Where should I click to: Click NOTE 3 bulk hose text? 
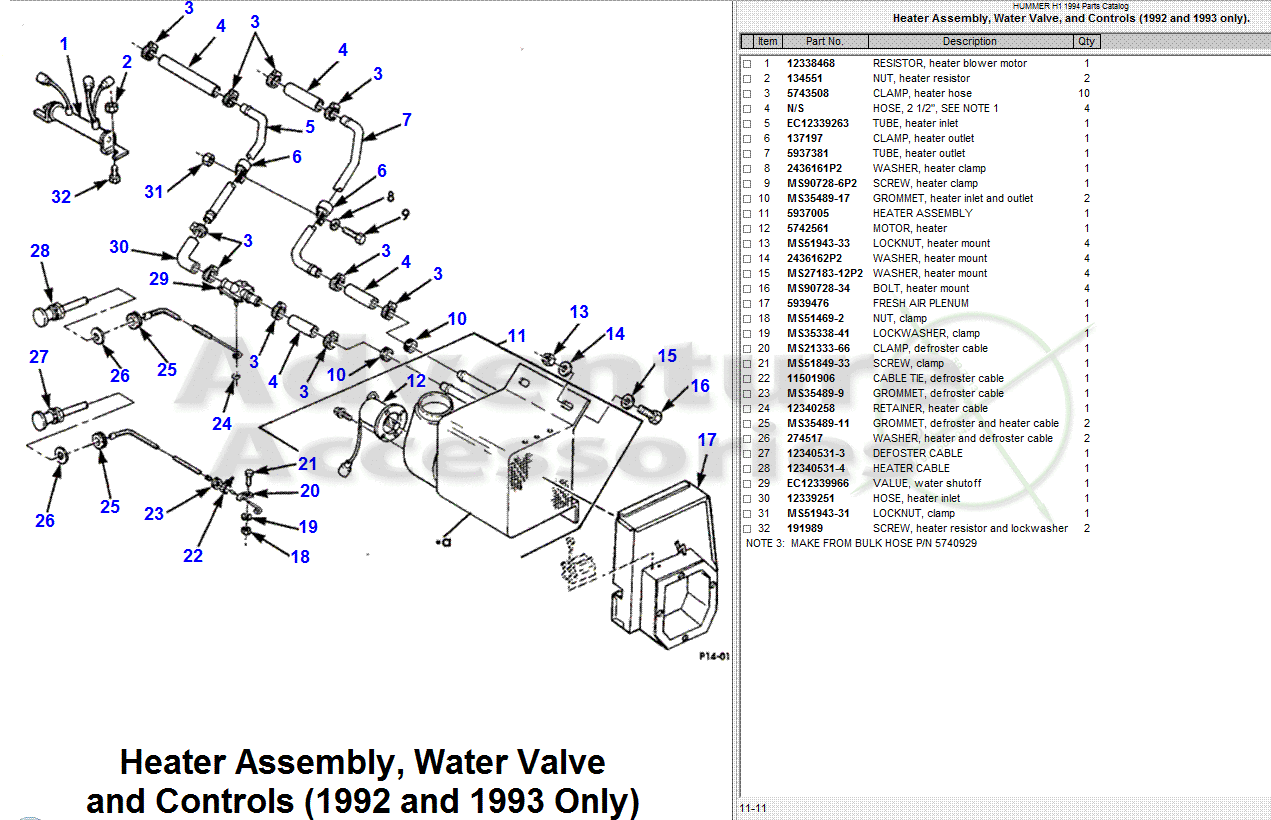[861, 543]
